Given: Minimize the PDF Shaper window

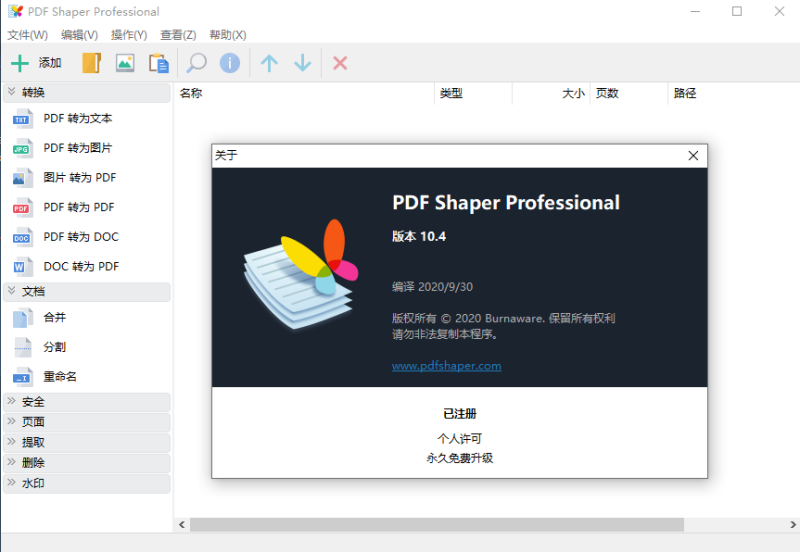Looking at the screenshot, I should point(695,11).
